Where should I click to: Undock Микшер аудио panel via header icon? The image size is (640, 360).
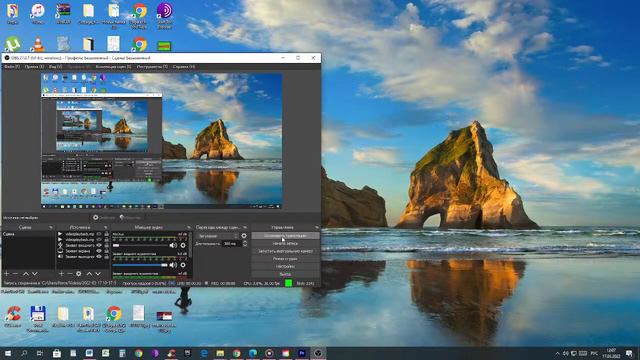tap(189, 227)
